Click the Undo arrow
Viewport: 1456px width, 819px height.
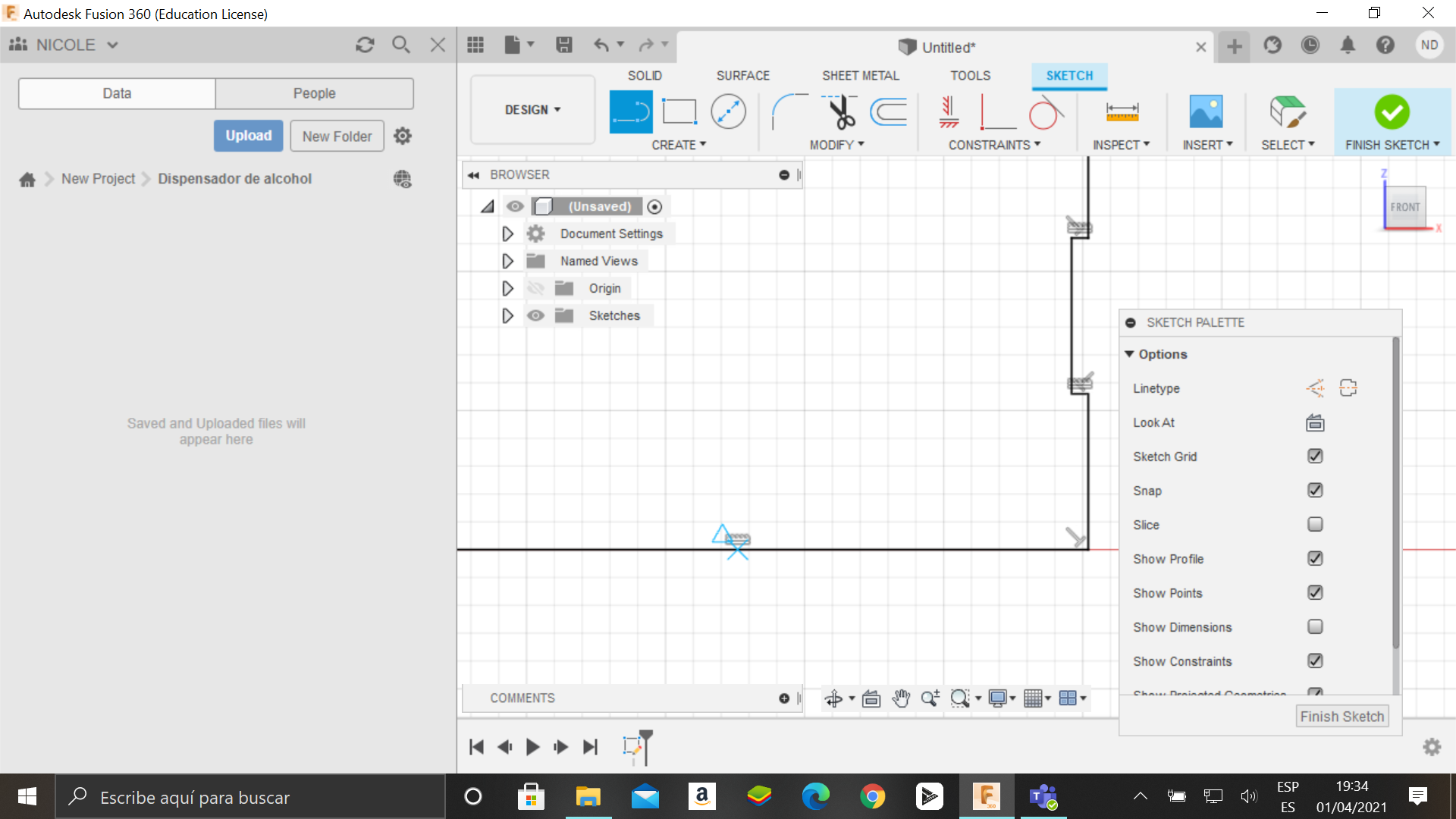tap(601, 45)
